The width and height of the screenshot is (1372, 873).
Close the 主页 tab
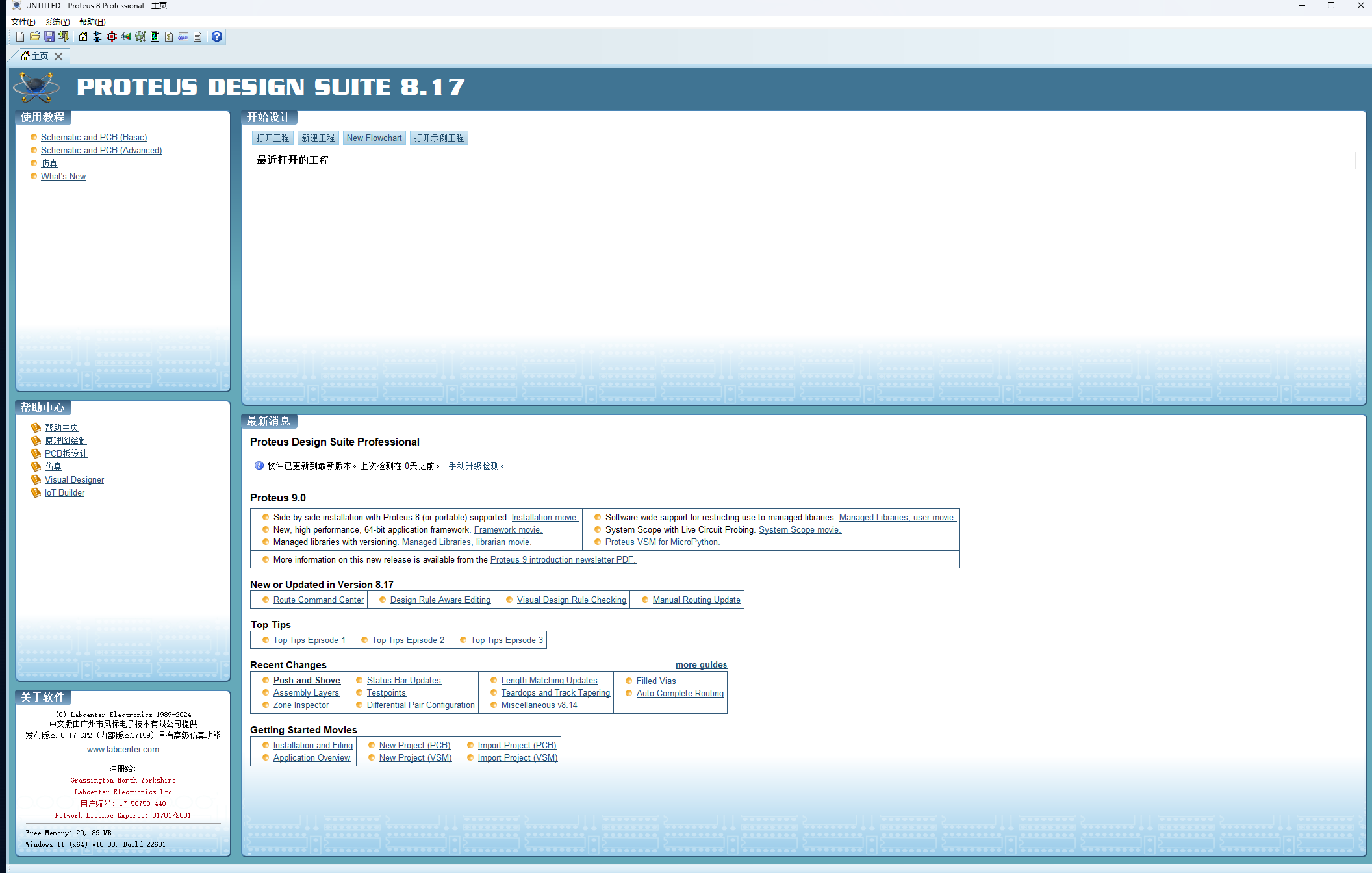point(58,57)
